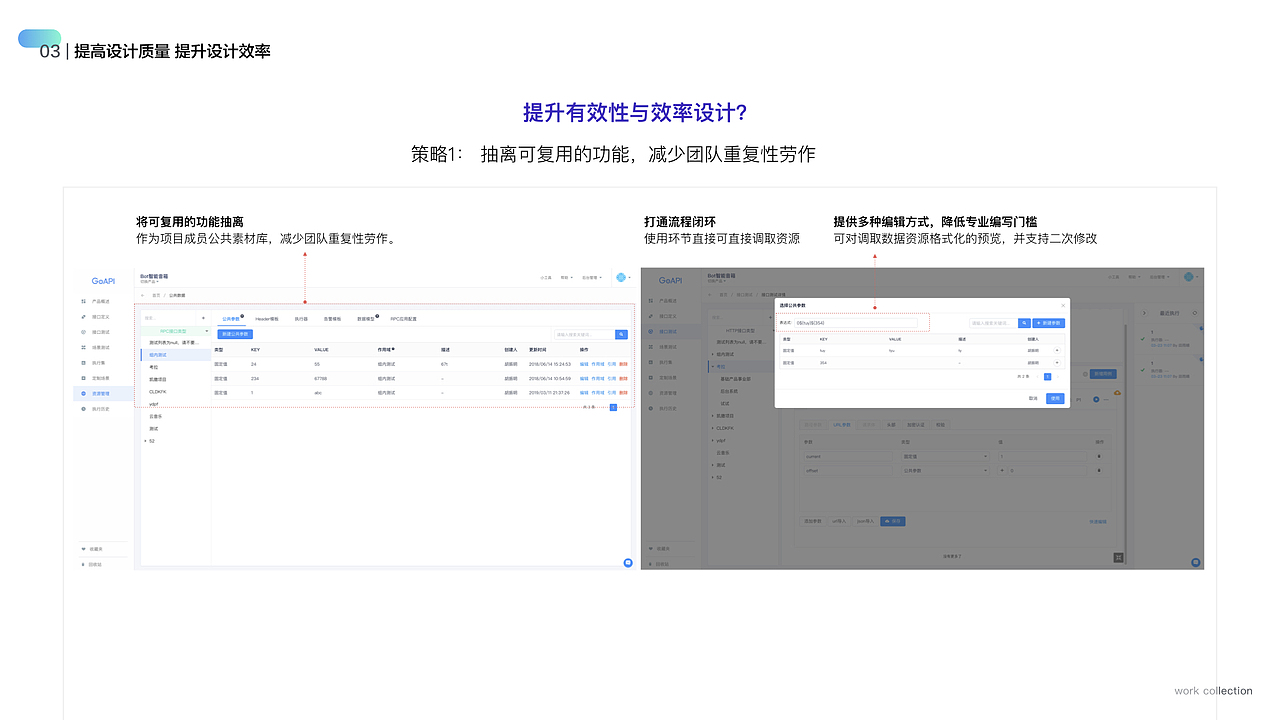Click 使用 in the 选择公共参数 dialog
Image resolution: width=1280 pixels, height=720 pixels.
1055,398
